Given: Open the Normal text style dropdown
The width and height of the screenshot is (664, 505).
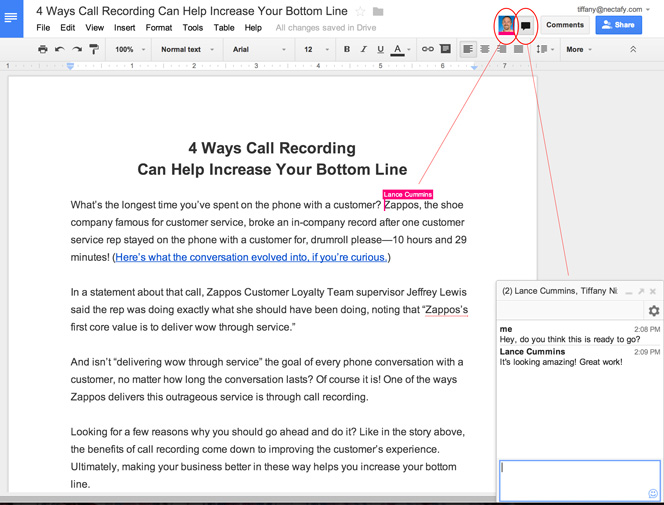Looking at the screenshot, I should pos(187,49).
